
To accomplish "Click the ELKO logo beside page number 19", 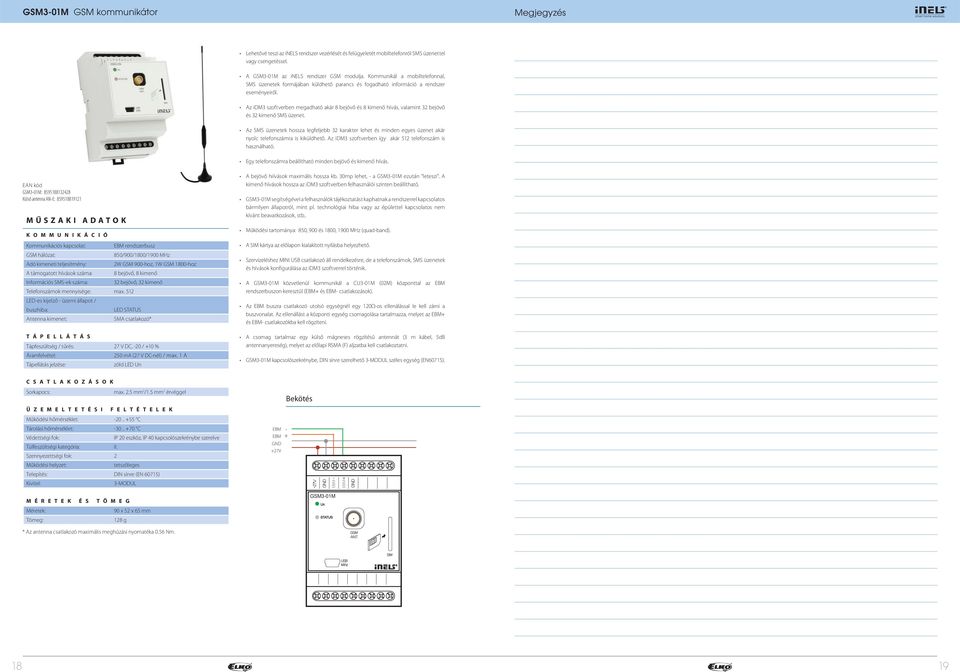I will coord(719,666).
